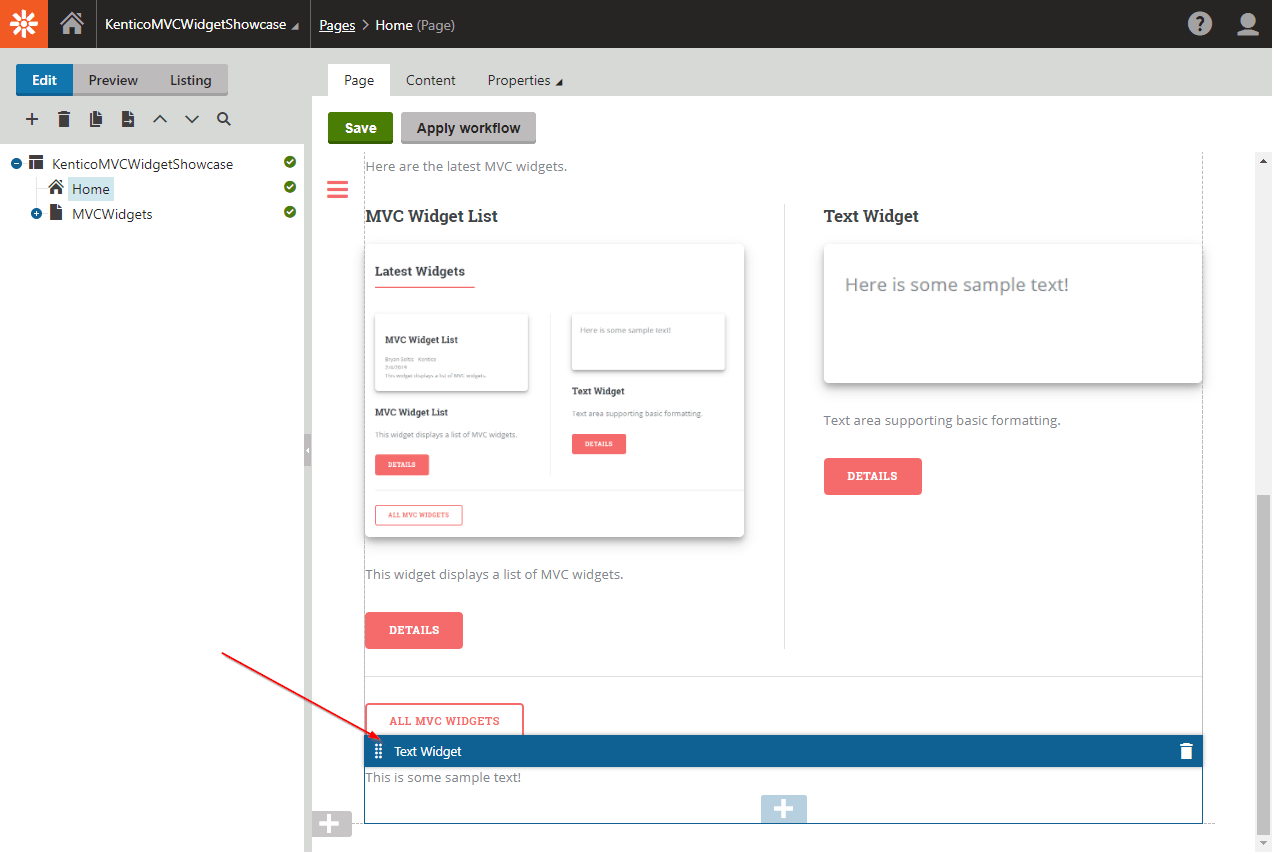This screenshot has height=852, width=1272.
Task: Switch to Listing mode
Action: pyautogui.click(x=190, y=80)
